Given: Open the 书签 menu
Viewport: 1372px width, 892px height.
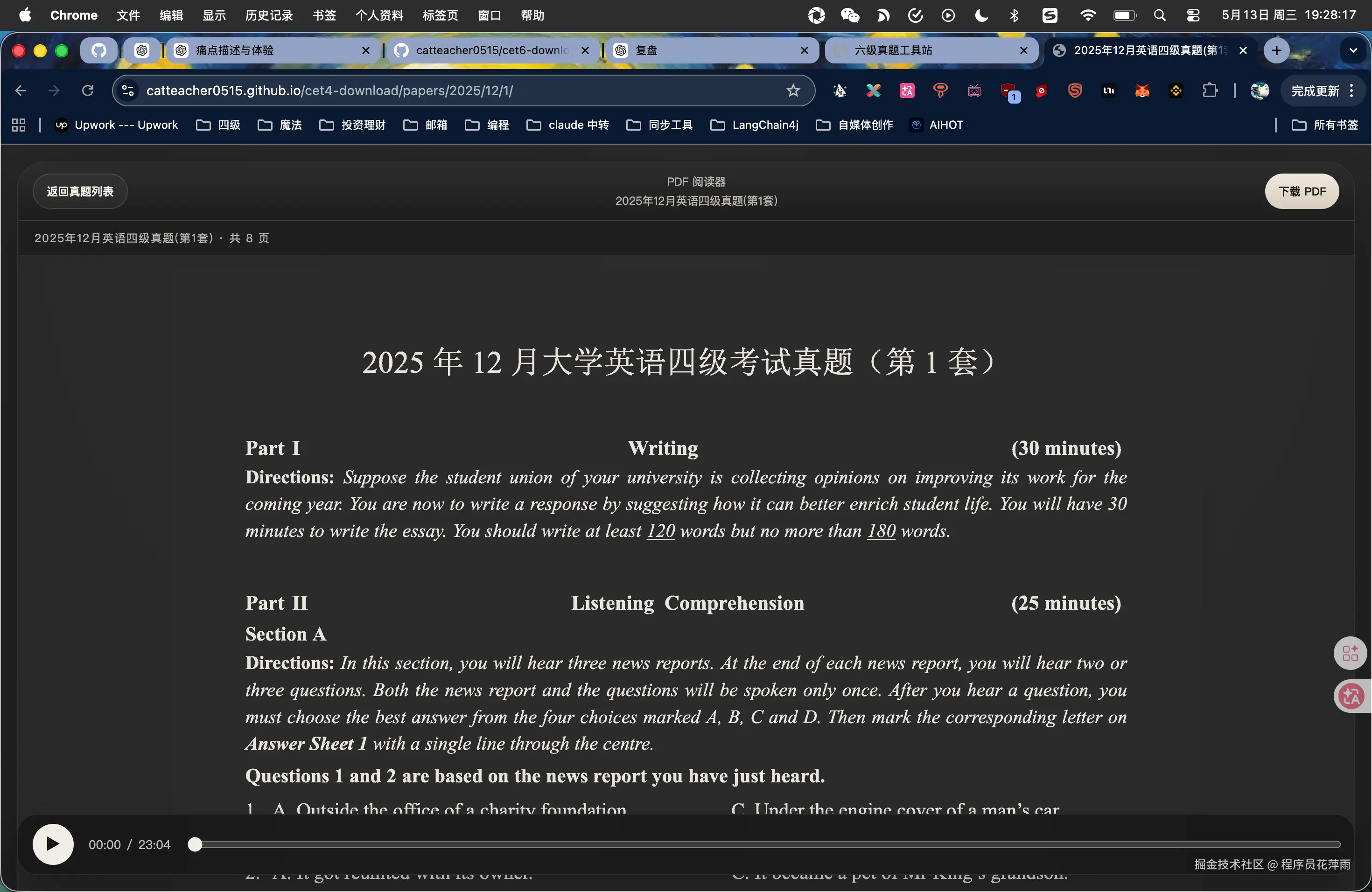Looking at the screenshot, I should (x=324, y=15).
